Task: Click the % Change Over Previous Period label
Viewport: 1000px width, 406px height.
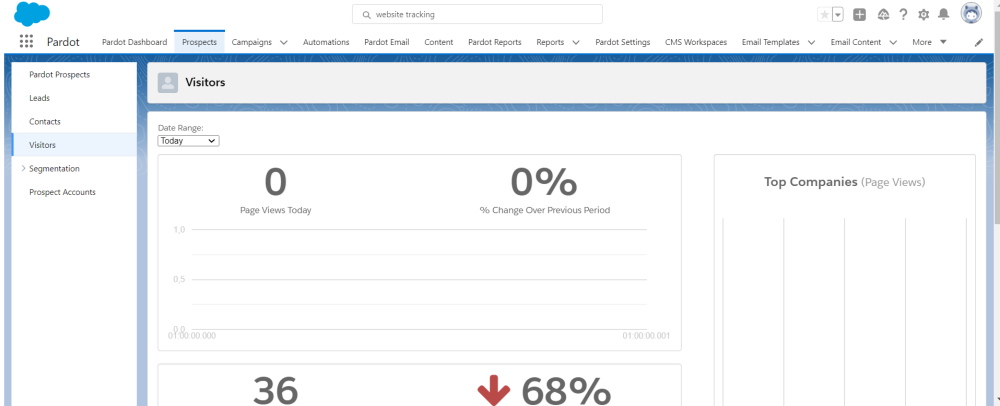Action: [545, 210]
